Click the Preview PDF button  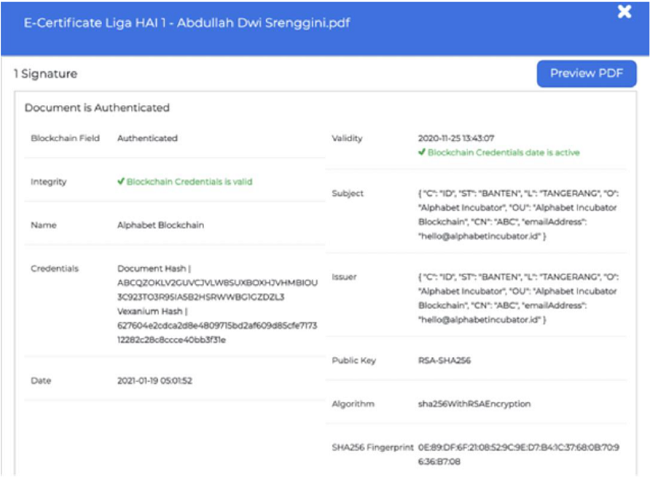(586, 73)
